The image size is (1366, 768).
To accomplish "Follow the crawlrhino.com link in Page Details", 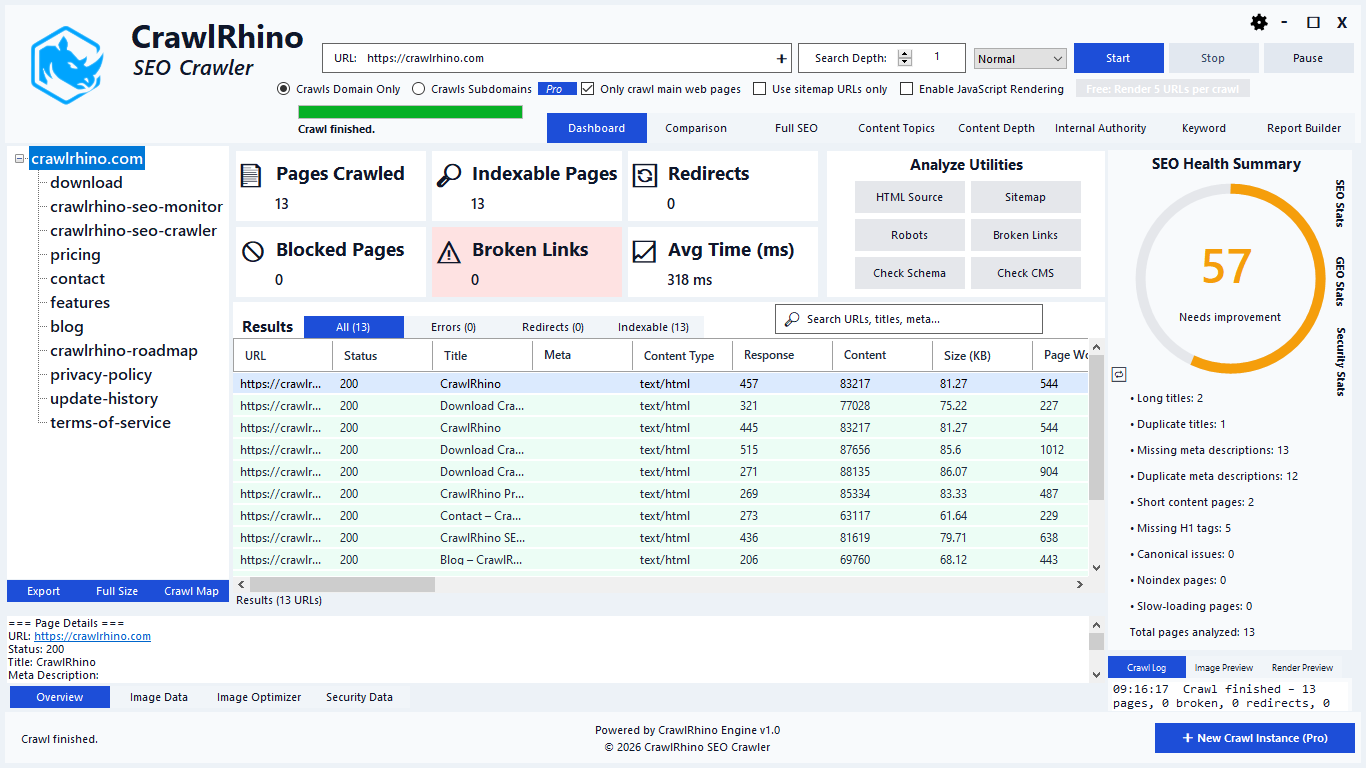I will (92, 636).
